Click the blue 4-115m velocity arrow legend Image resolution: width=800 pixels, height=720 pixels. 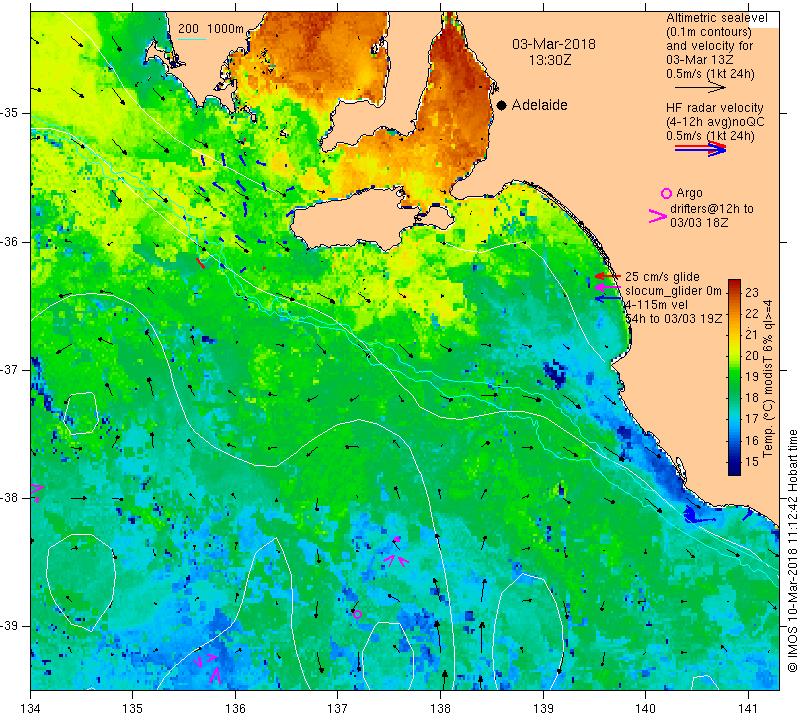point(608,299)
